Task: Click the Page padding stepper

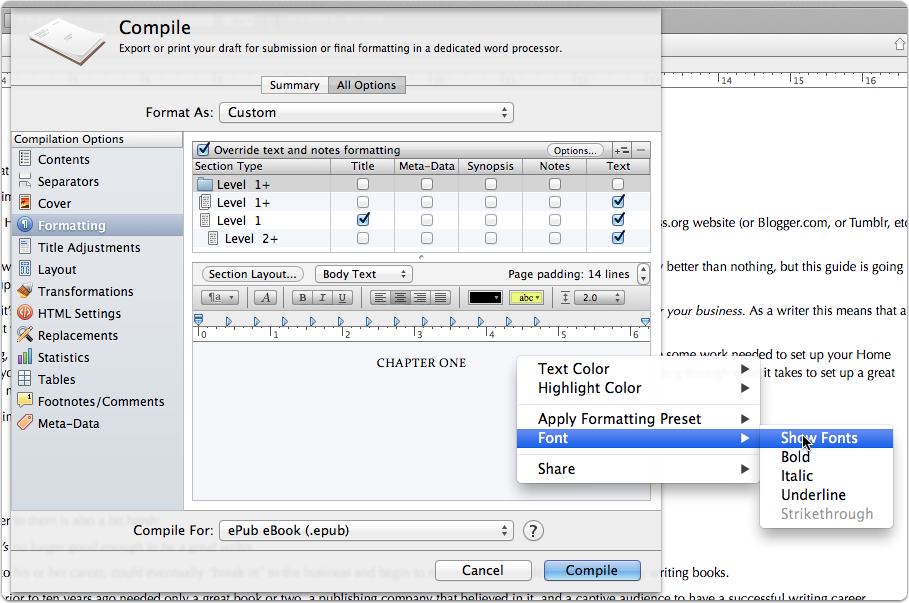Action: coord(640,274)
